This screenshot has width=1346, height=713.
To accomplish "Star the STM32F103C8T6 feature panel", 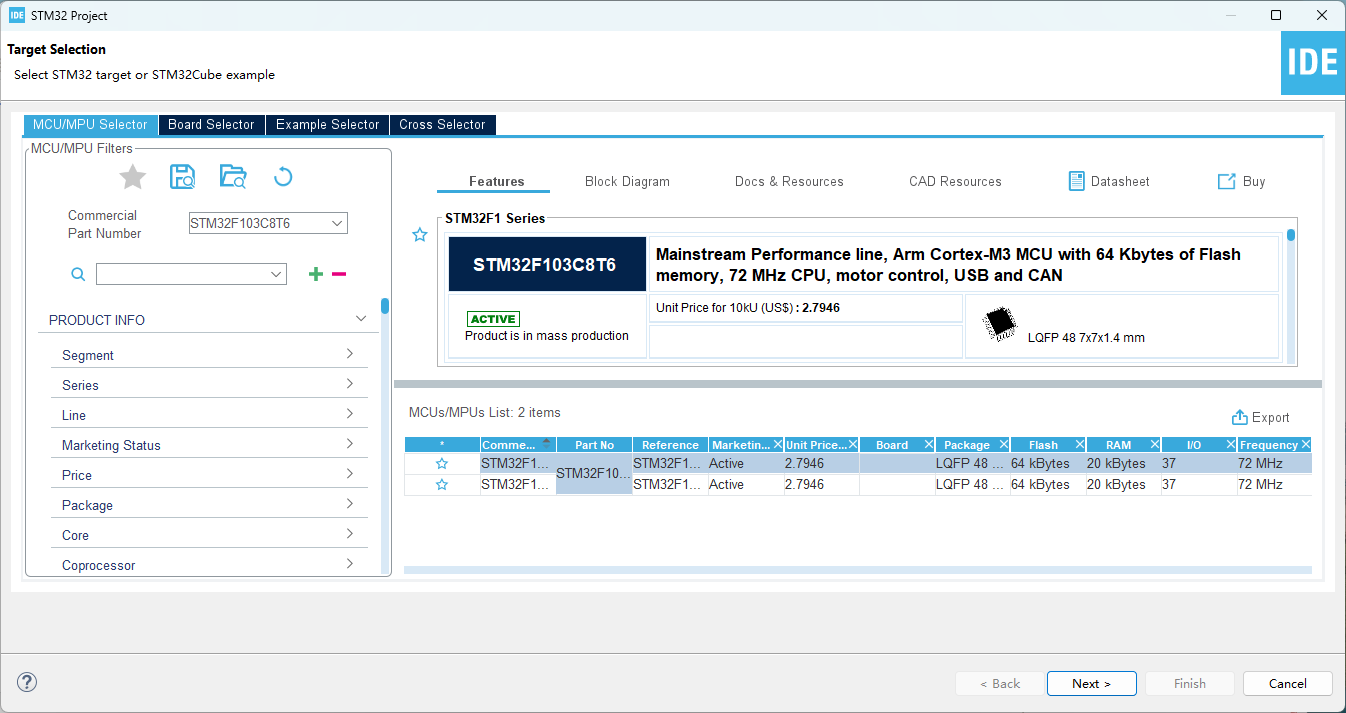I will coord(420,235).
